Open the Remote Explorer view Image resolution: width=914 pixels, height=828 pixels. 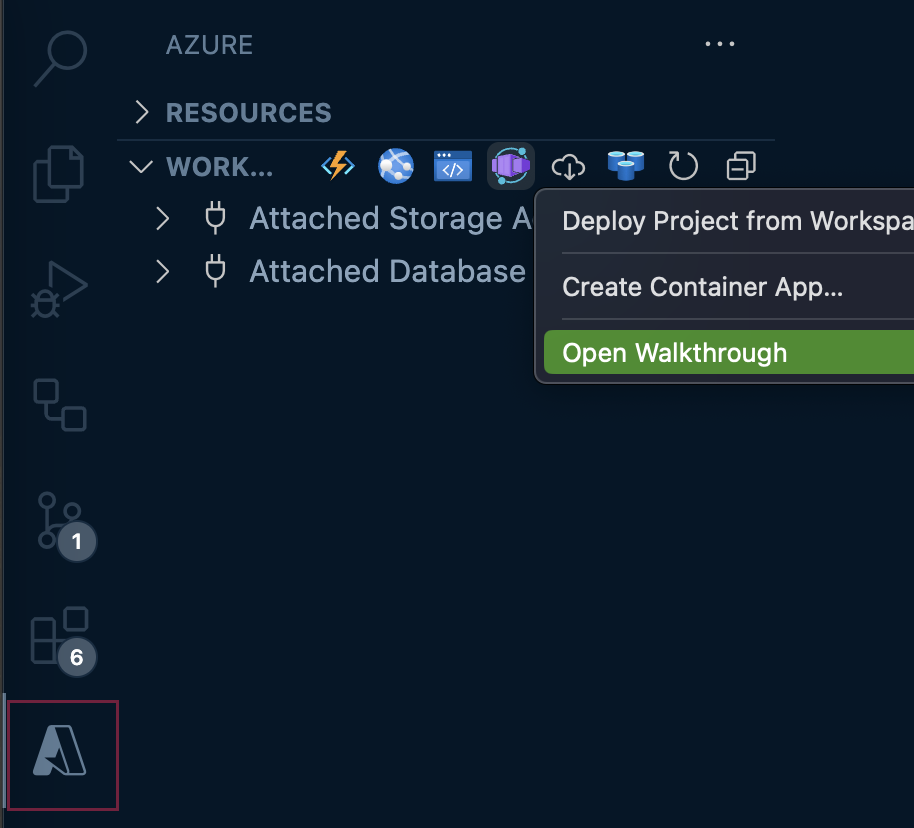(60, 405)
